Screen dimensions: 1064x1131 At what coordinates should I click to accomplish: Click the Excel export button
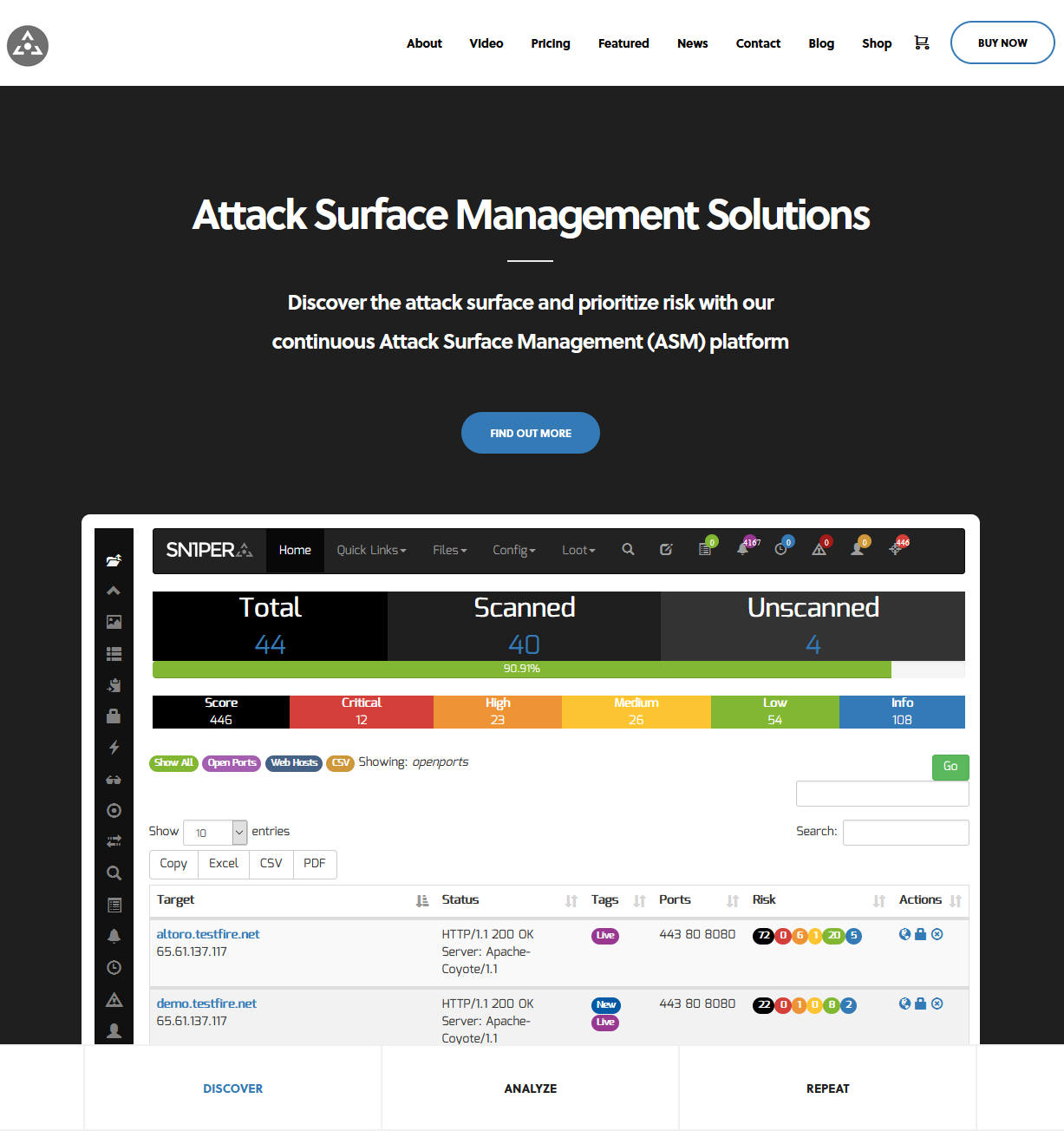pyautogui.click(x=224, y=864)
